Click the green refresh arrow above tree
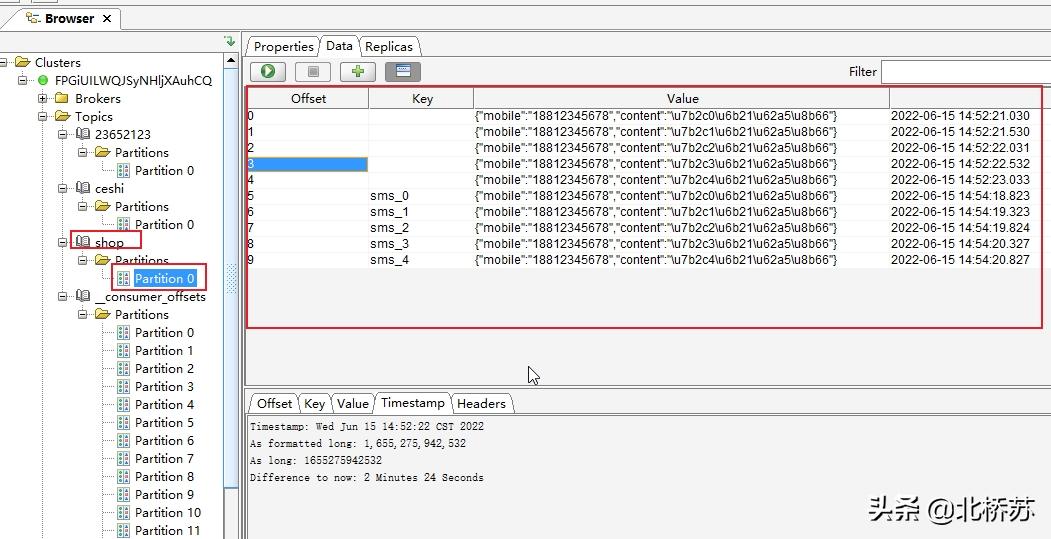The image size is (1051, 539). (230, 41)
